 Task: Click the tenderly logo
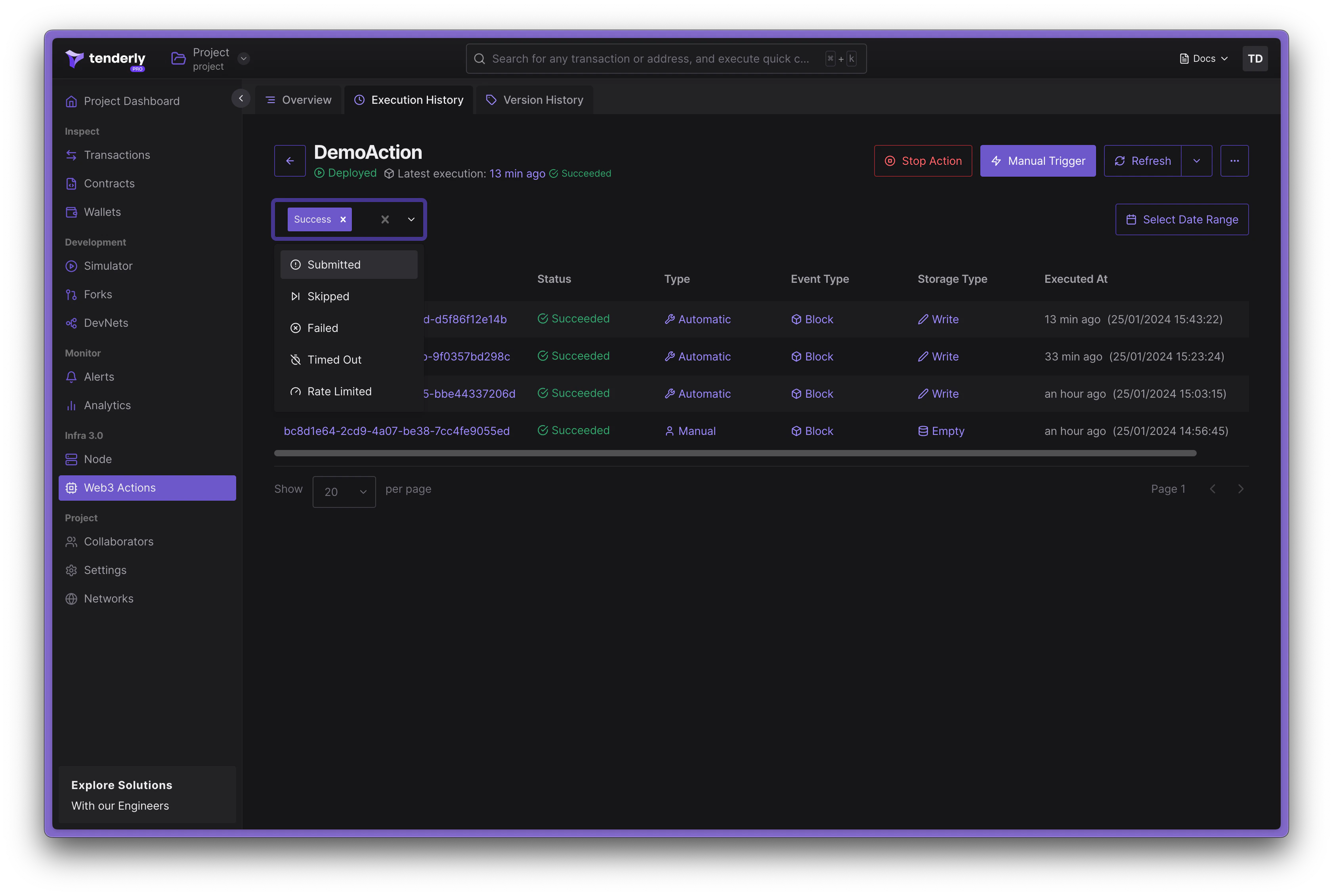coord(105,59)
